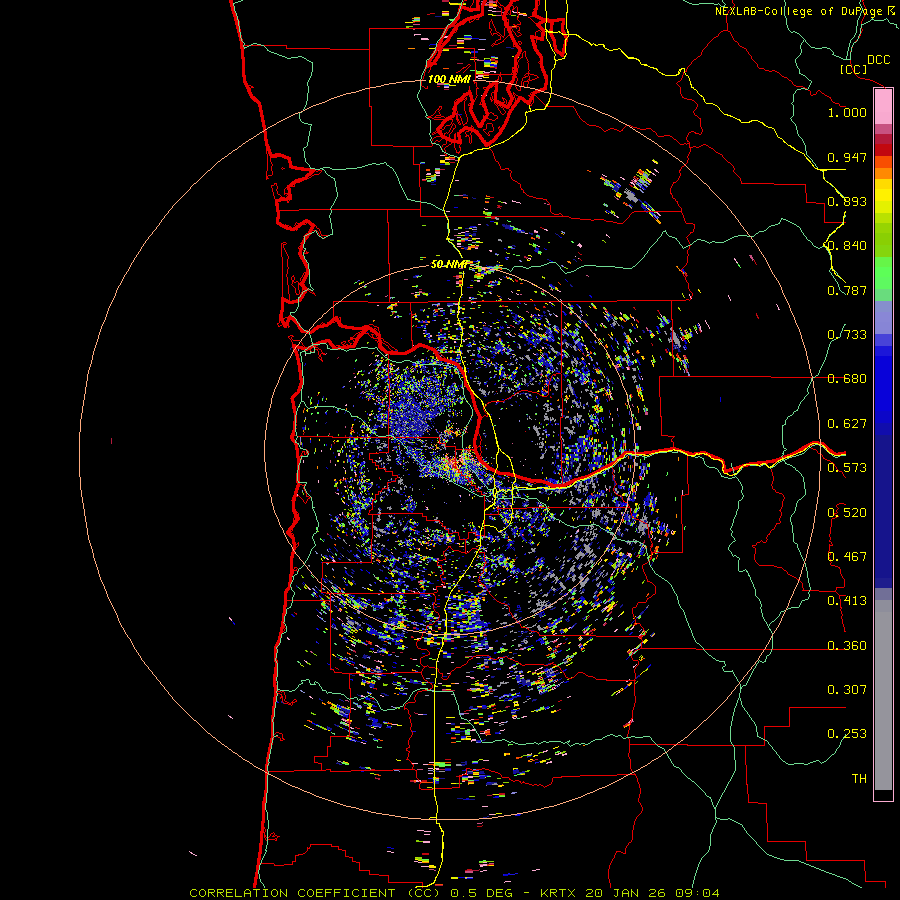Screen dimensions: 900x900
Task: Pick the pink top segment of color bar
Action: [x=883, y=107]
